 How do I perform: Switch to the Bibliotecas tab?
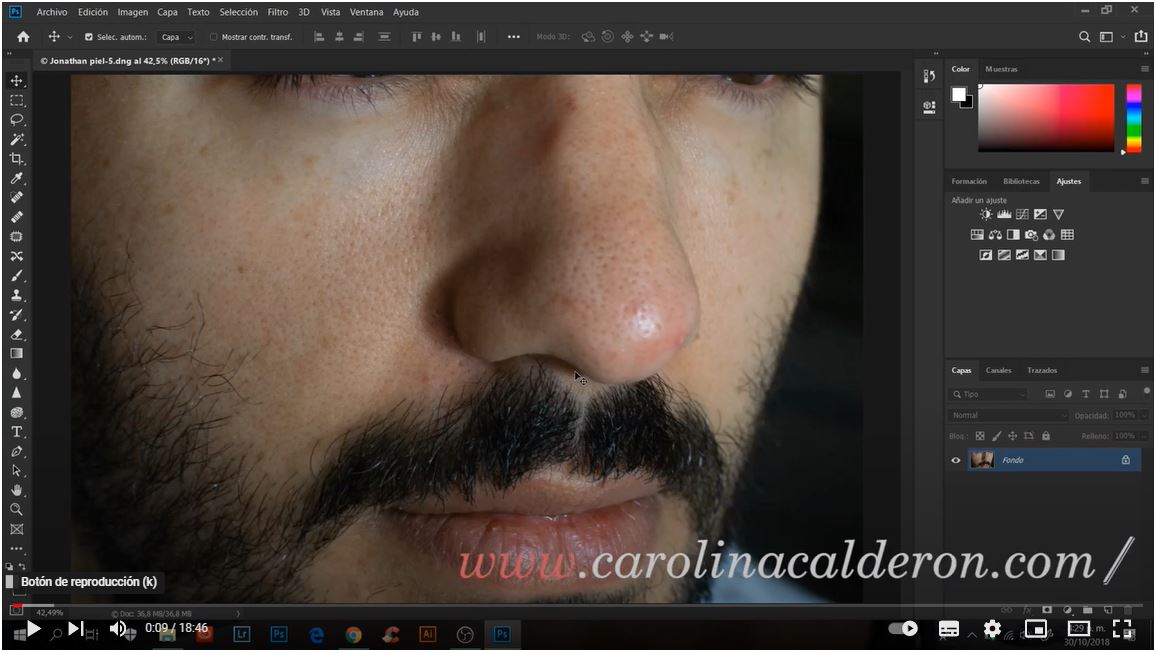[x=1021, y=181]
